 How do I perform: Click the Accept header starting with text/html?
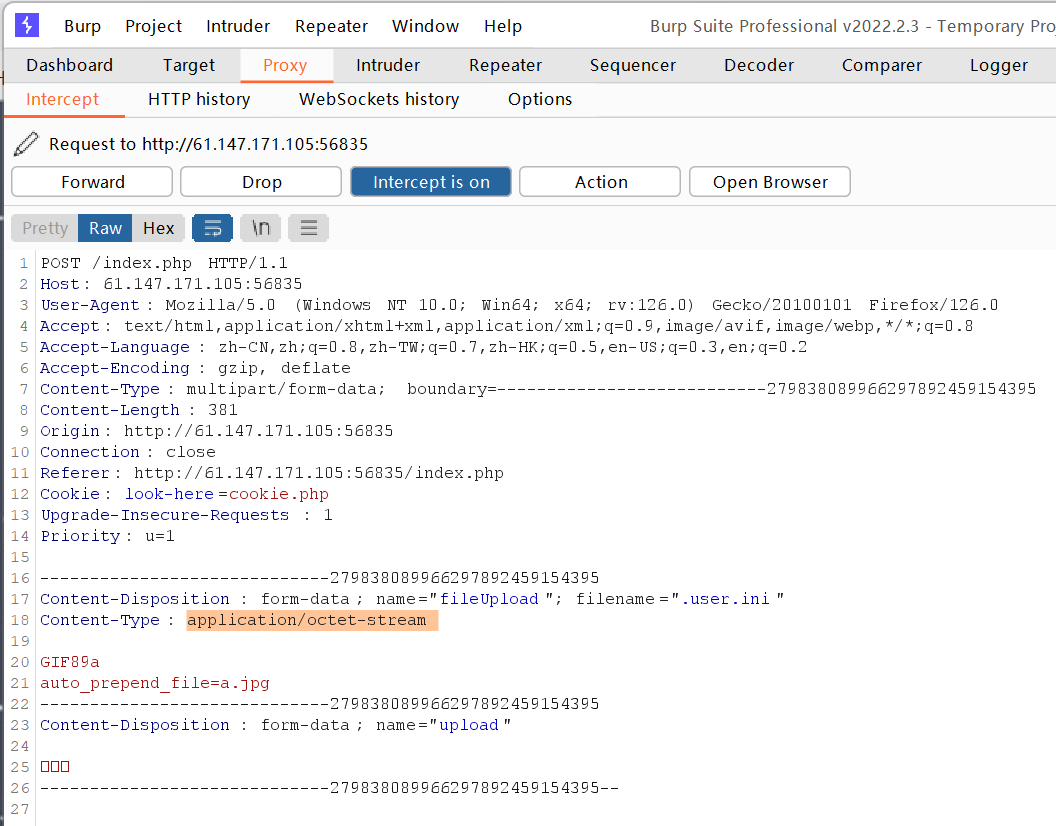[506, 326]
